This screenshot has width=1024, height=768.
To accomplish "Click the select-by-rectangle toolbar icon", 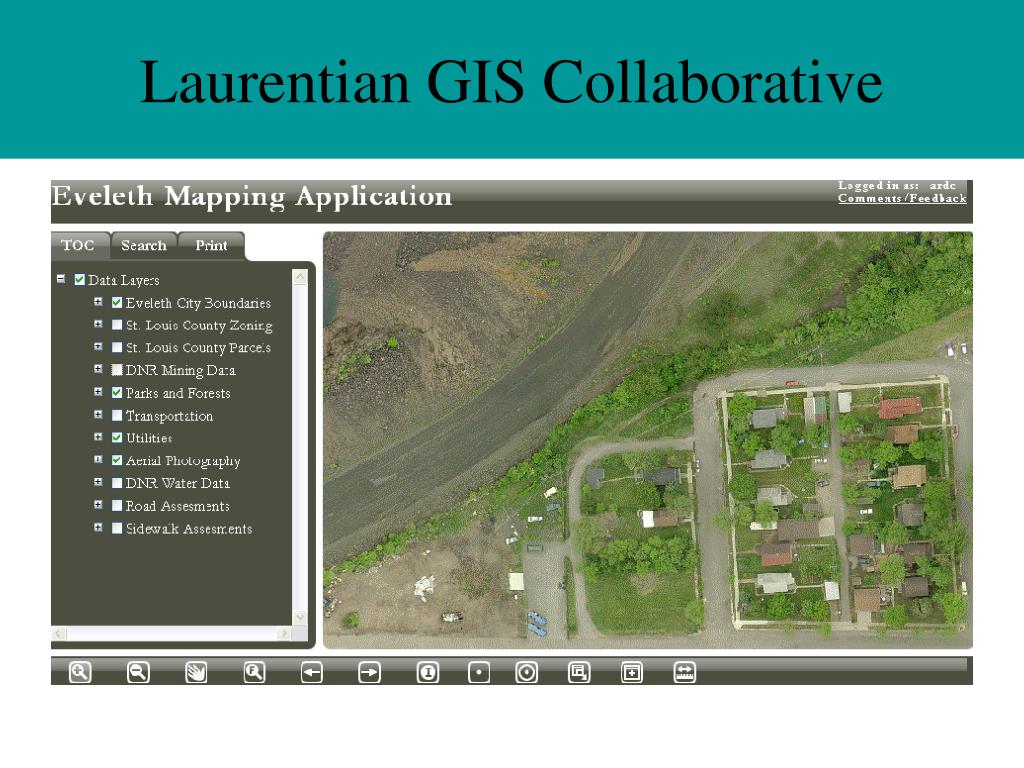I will [x=579, y=672].
